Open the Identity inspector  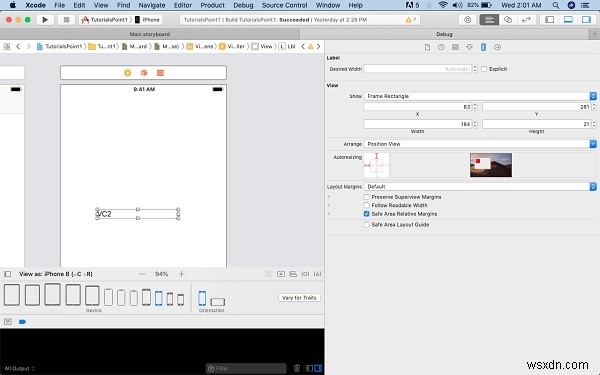pyautogui.click(x=455, y=47)
